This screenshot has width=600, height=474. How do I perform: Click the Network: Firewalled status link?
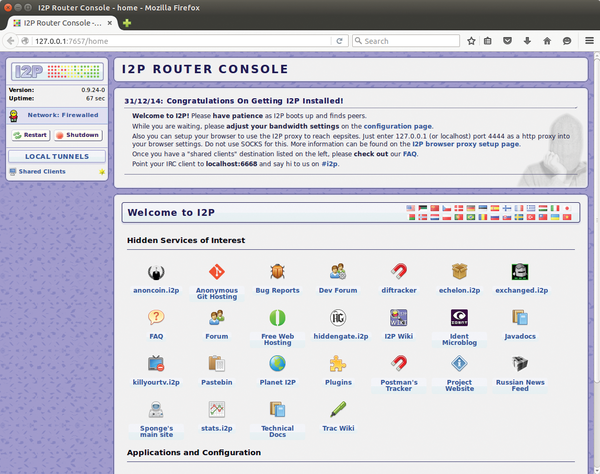tap(63, 115)
